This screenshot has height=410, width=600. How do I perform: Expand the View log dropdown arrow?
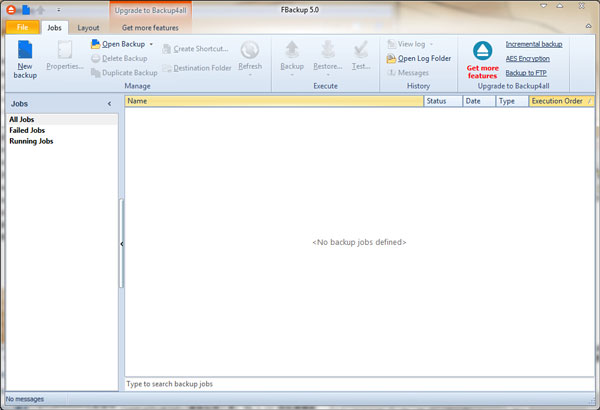(431, 44)
